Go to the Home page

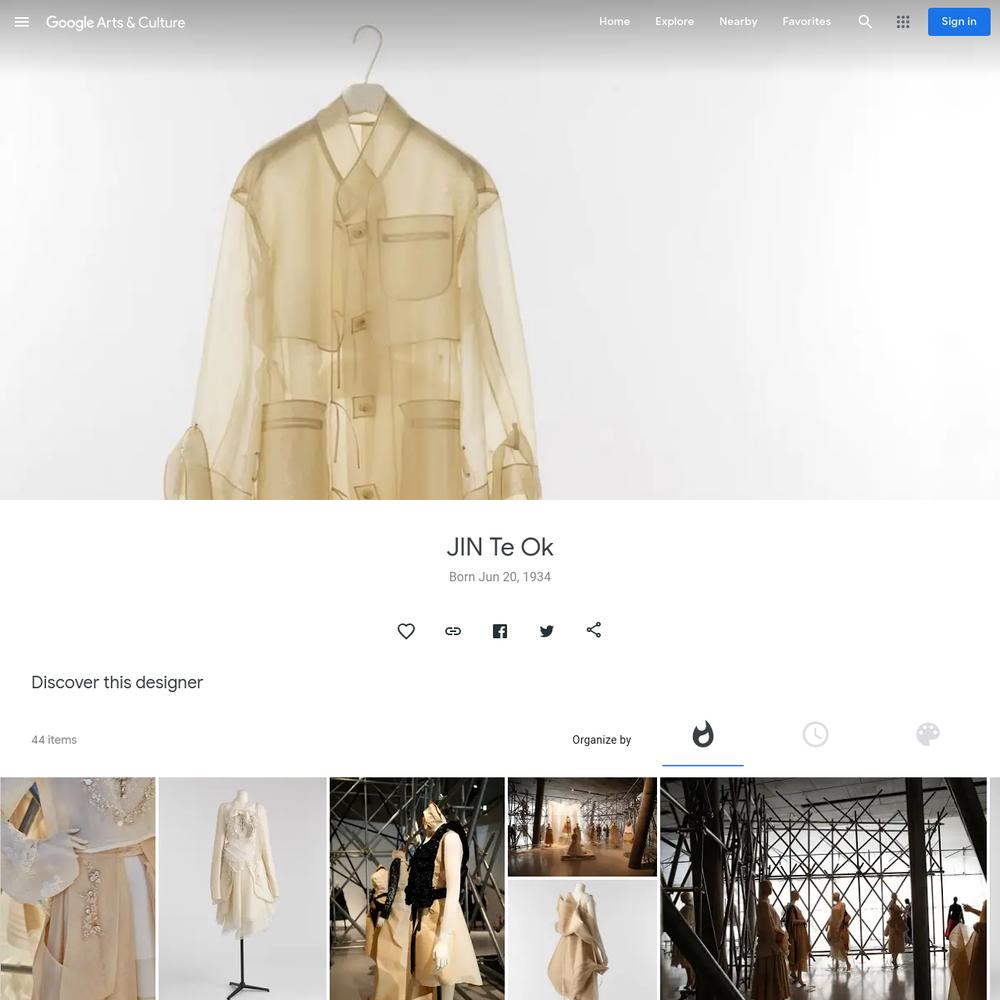click(x=614, y=21)
